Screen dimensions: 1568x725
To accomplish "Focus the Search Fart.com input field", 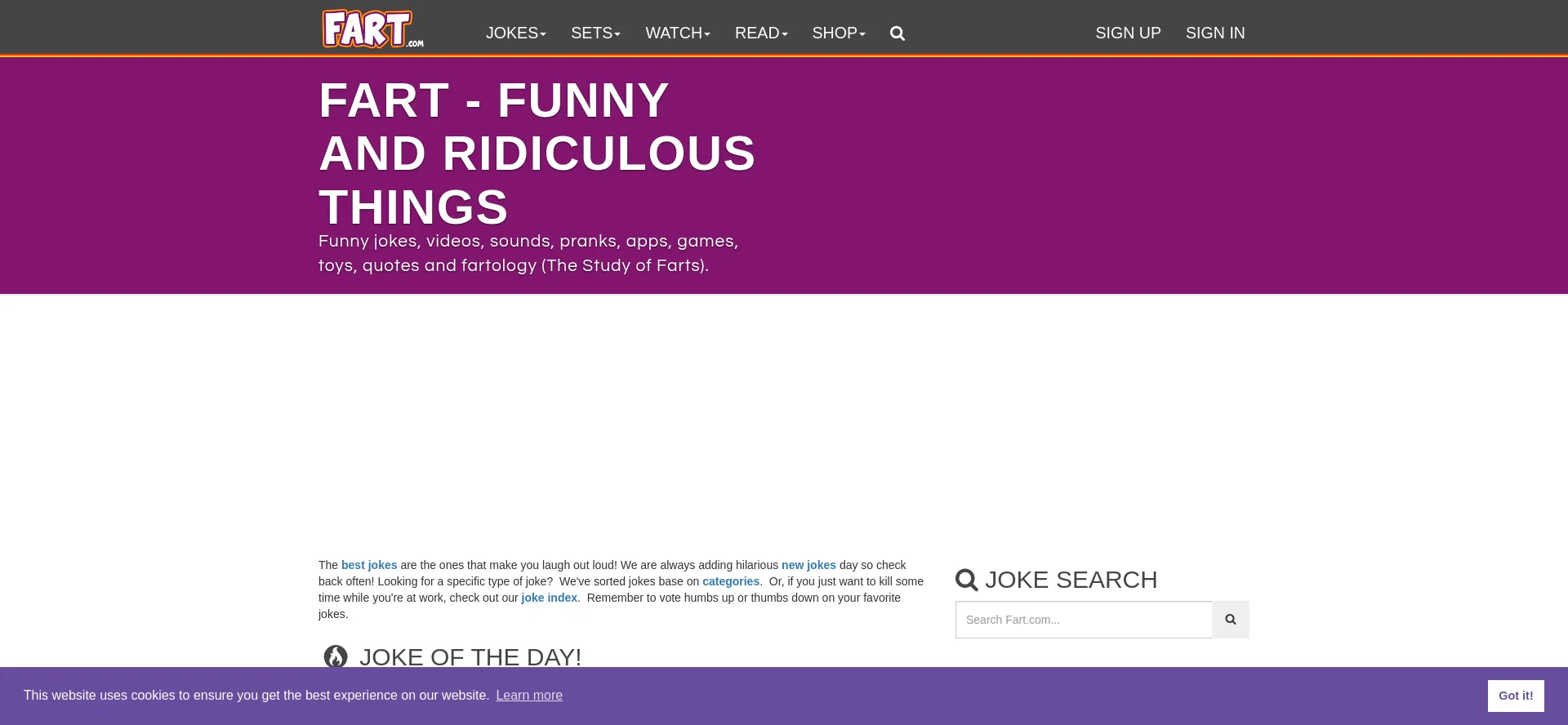I will [x=1084, y=620].
